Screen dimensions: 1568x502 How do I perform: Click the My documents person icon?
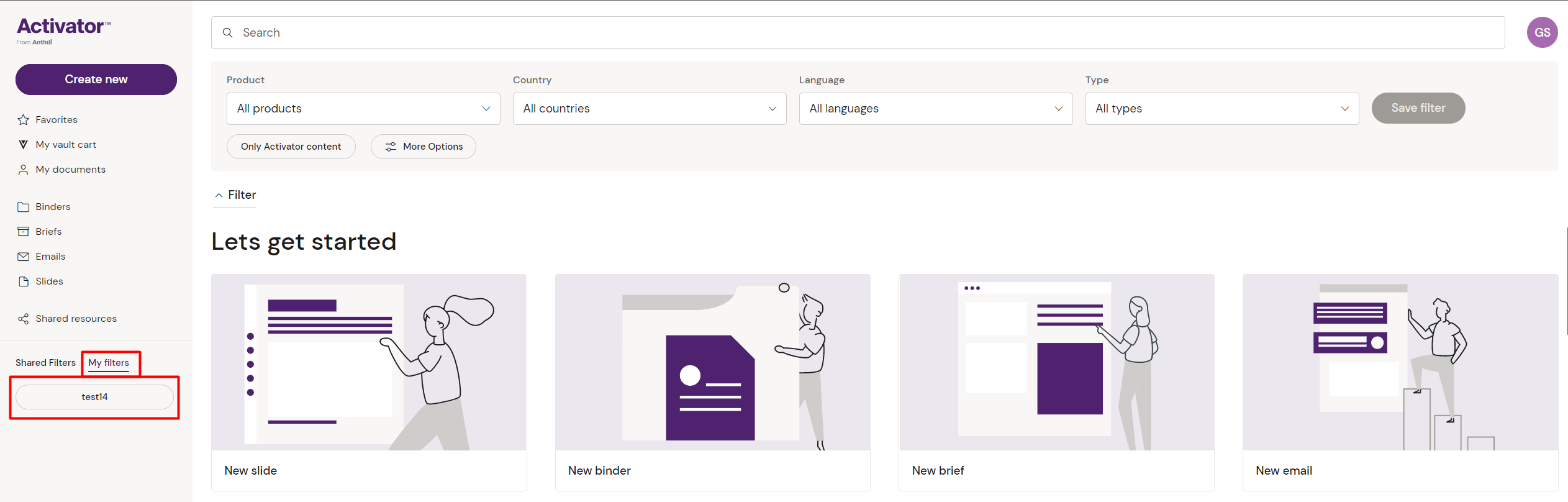(24, 170)
